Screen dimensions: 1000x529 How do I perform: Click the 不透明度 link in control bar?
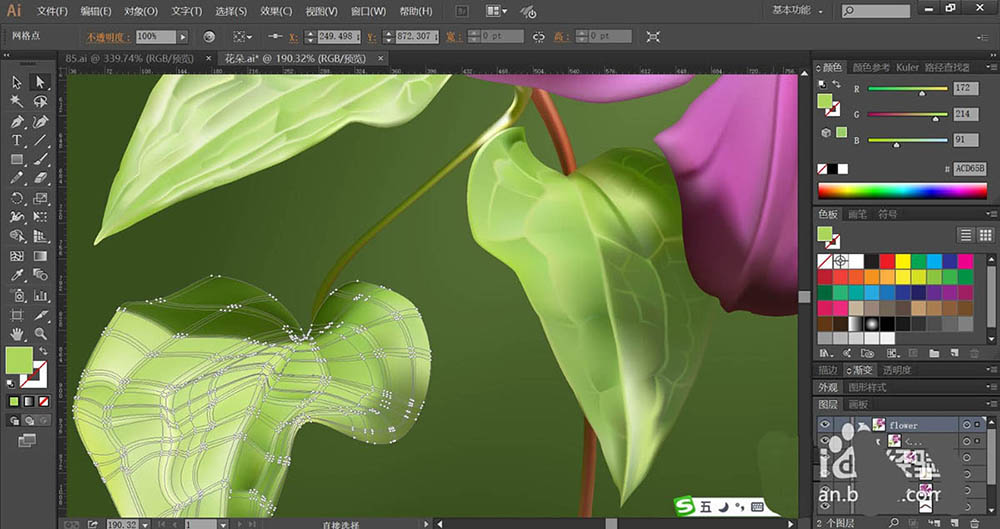(x=107, y=36)
